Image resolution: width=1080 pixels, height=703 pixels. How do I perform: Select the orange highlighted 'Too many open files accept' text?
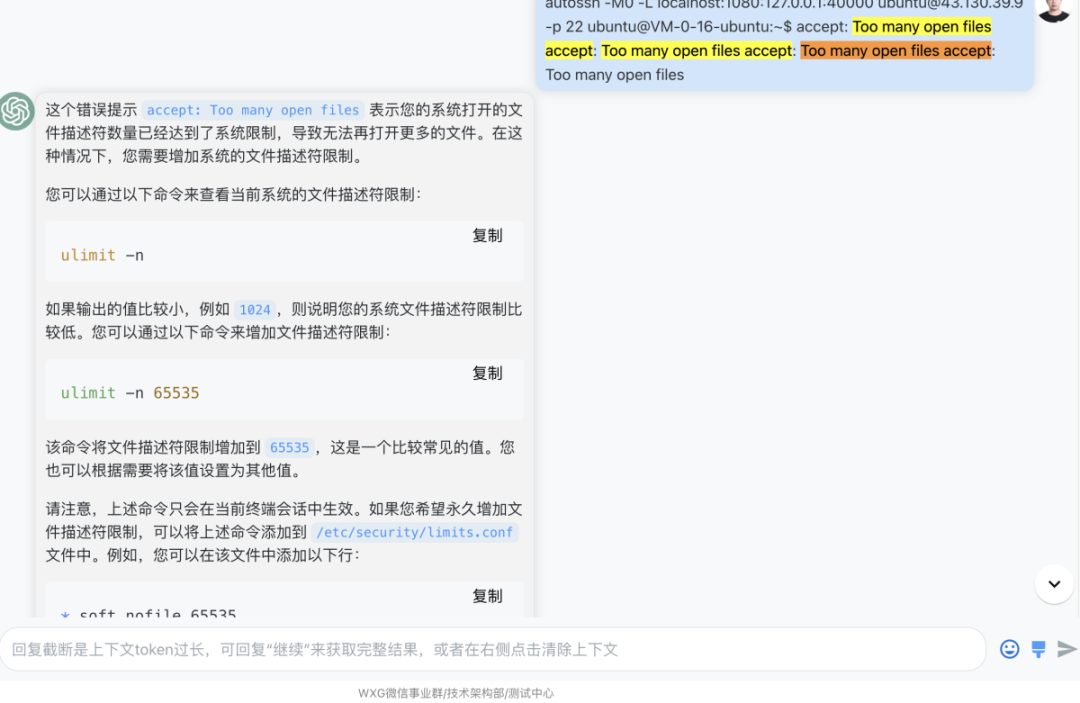(x=896, y=50)
